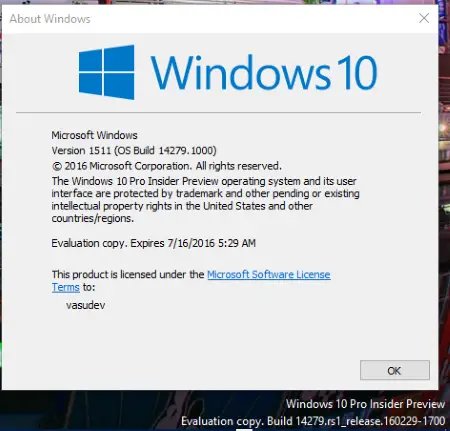
Task: Click the Microsoft Windows heading line
Action: click(x=94, y=135)
